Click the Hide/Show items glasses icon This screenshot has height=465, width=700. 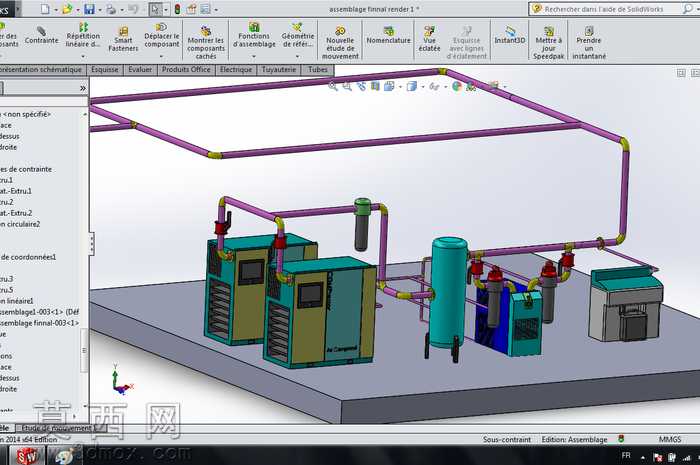pos(433,86)
